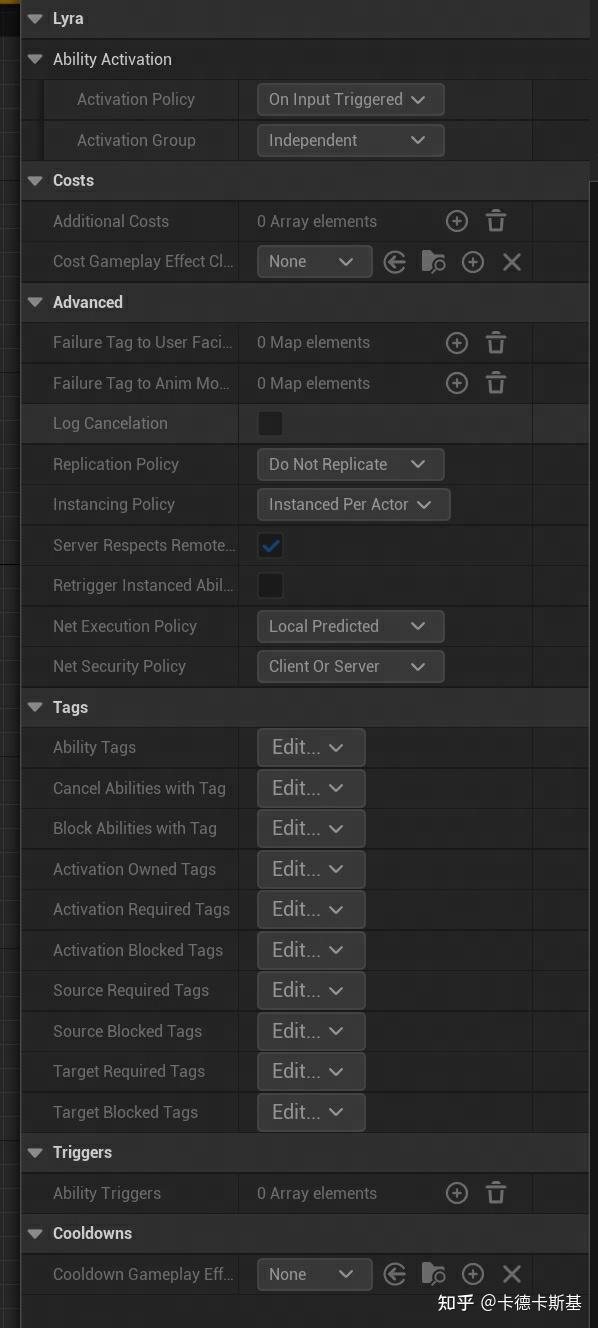Select the Activation Group label
598x1328 pixels.
[x=136, y=140]
